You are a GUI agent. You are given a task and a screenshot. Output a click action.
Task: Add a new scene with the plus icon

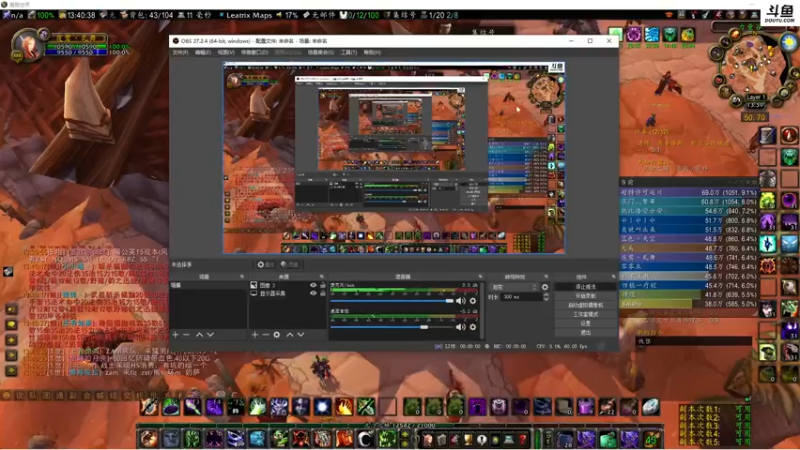176,335
